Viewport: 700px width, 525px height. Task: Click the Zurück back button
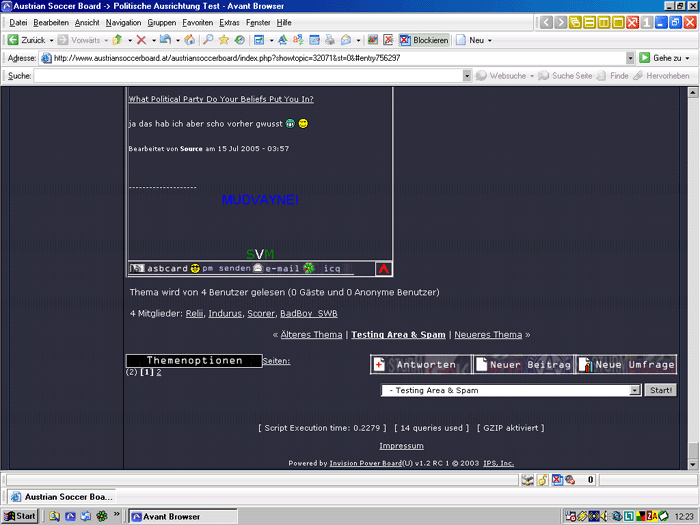point(30,40)
